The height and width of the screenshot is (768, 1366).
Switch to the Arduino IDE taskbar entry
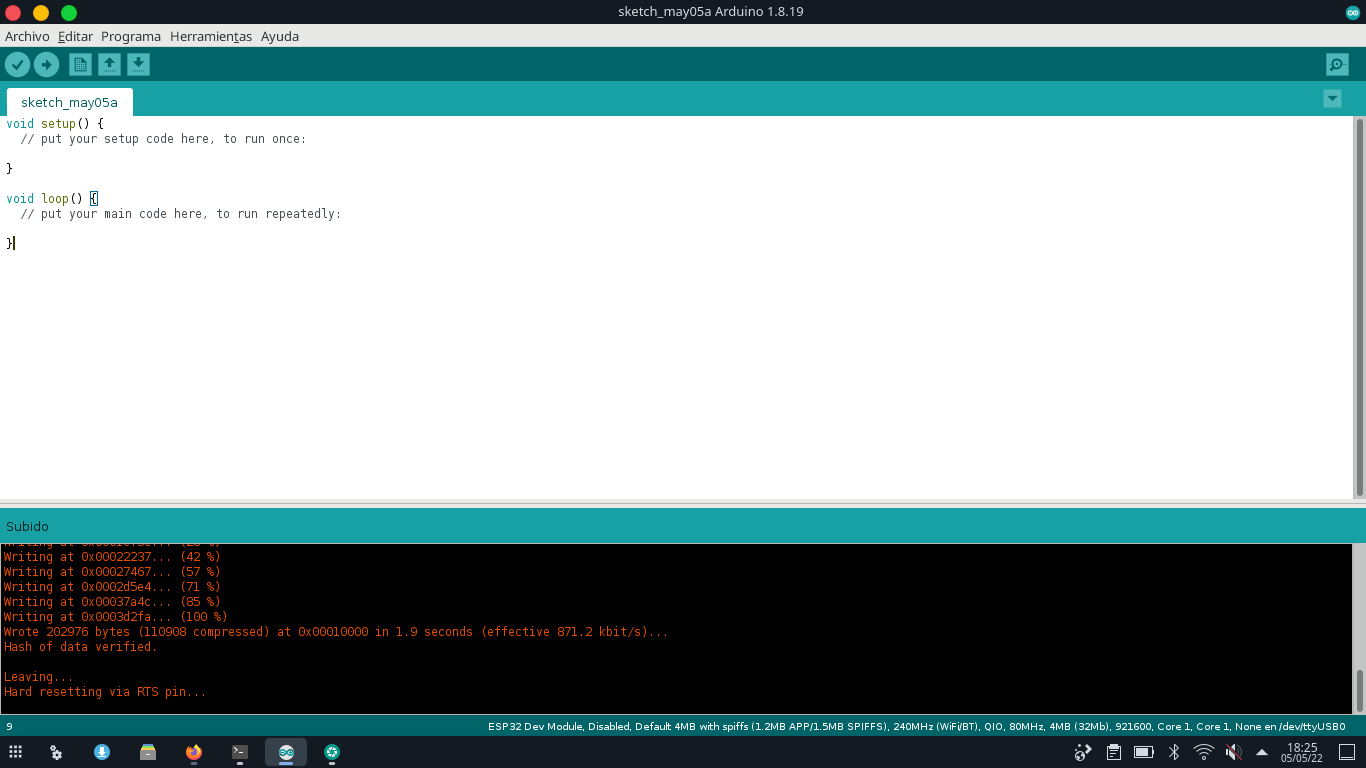click(286, 752)
